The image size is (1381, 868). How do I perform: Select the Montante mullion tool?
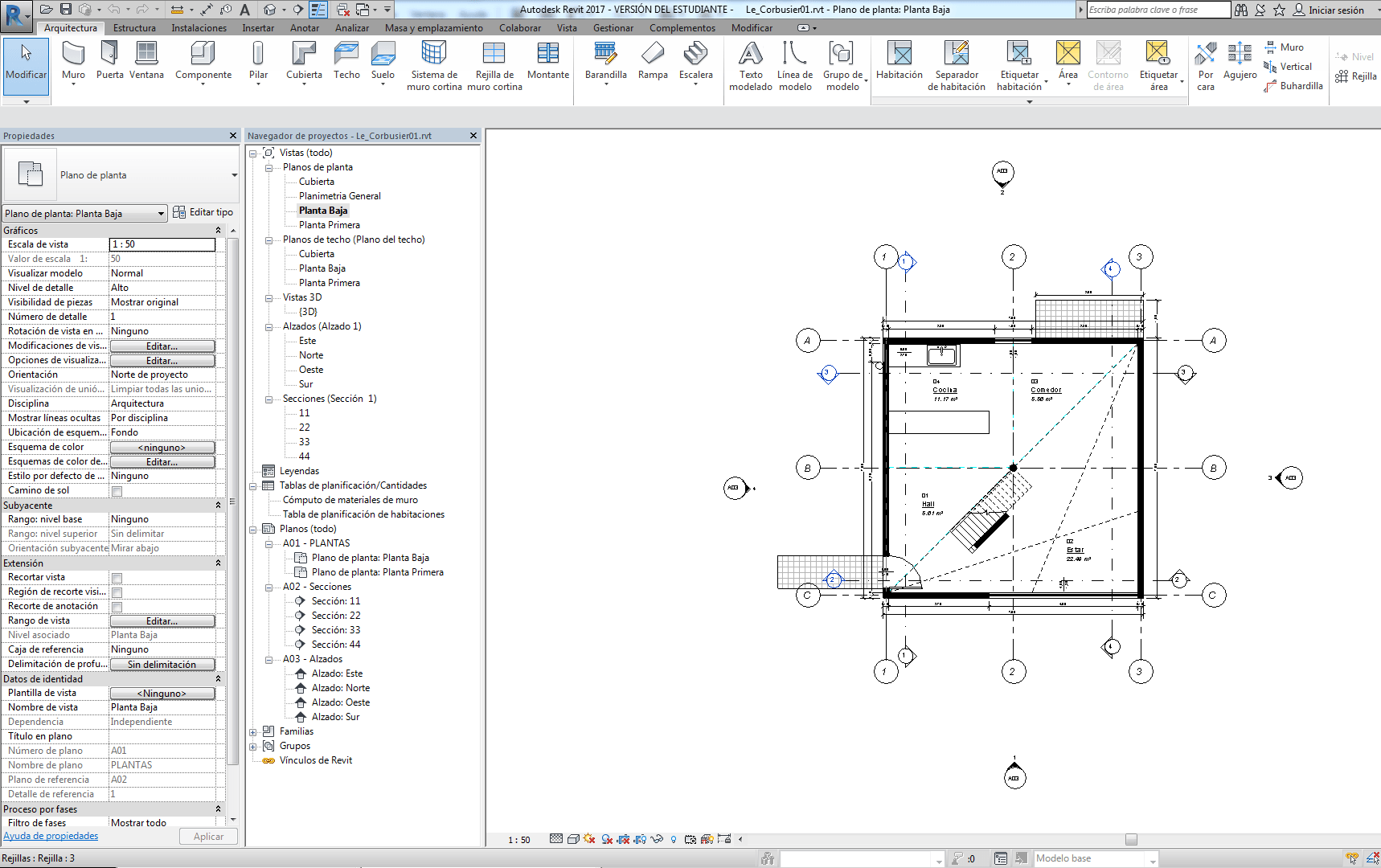(x=548, y=61)
